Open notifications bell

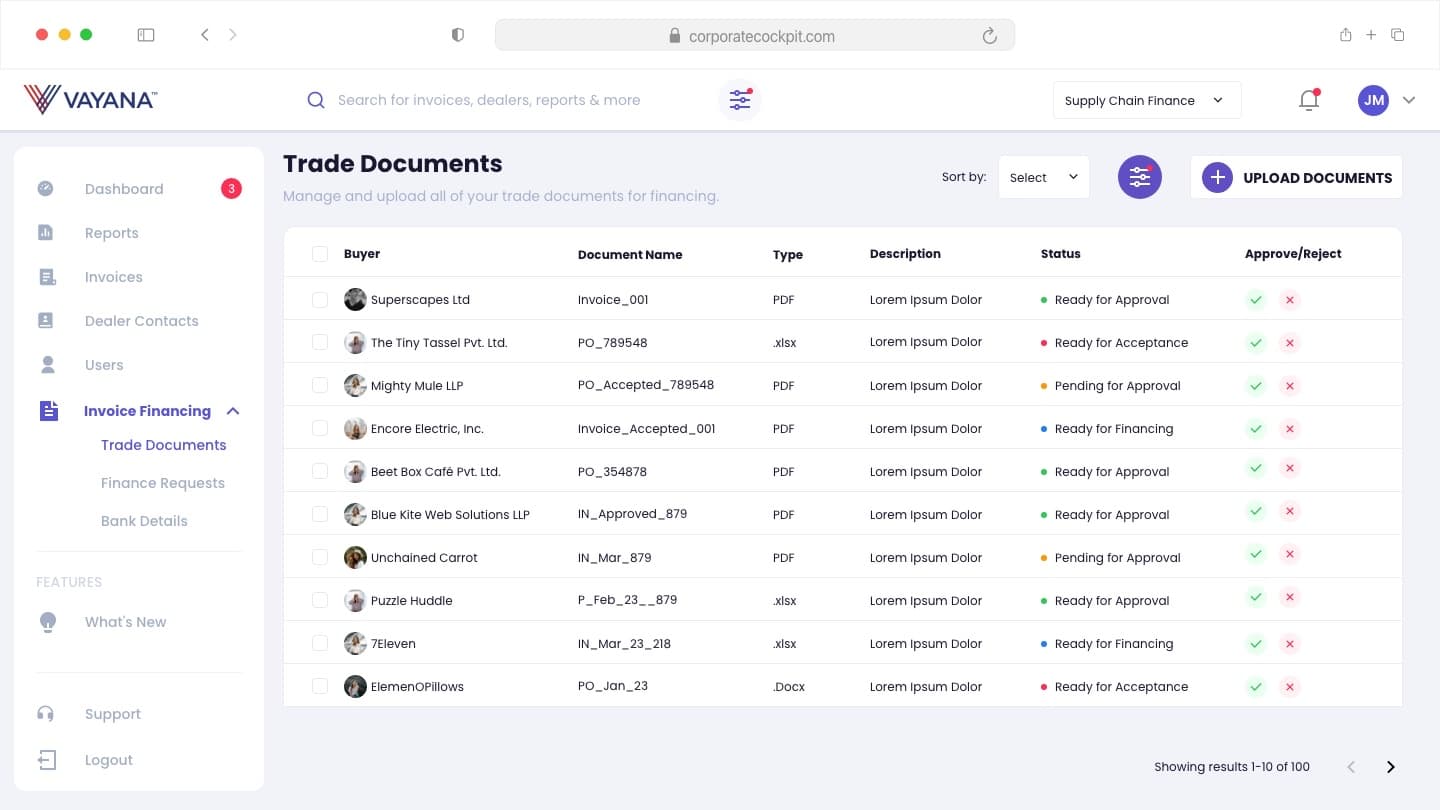pos(1309,100)
